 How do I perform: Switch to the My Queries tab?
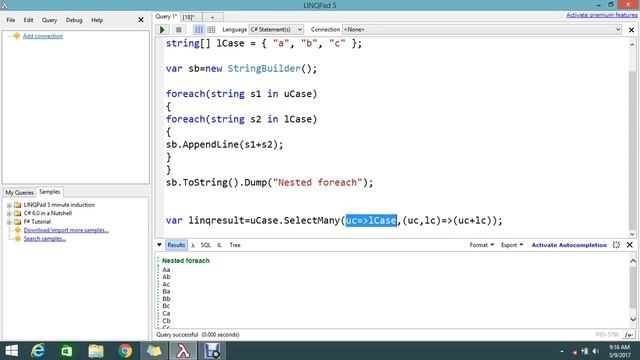coord(19,192)
